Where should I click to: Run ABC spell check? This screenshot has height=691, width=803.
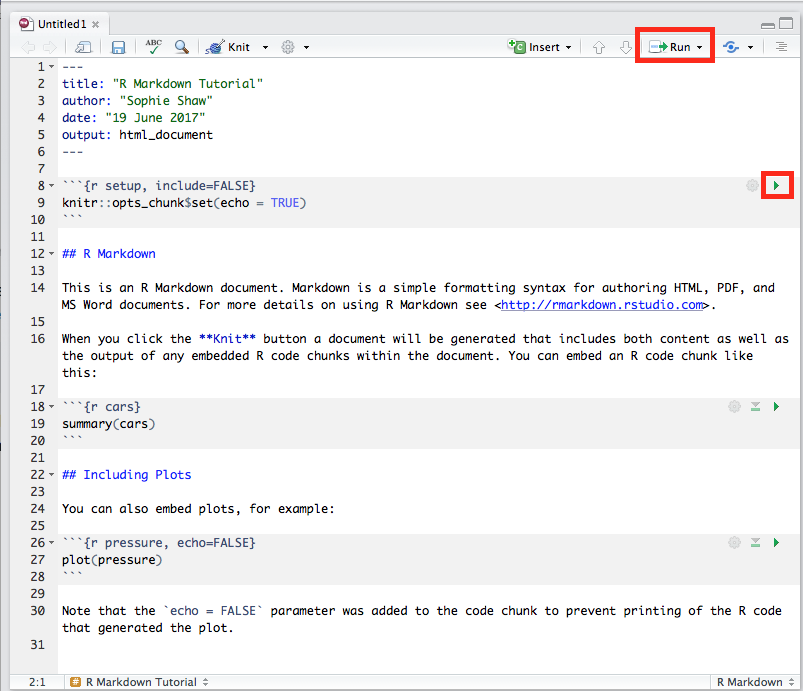[x=153, y=47]
